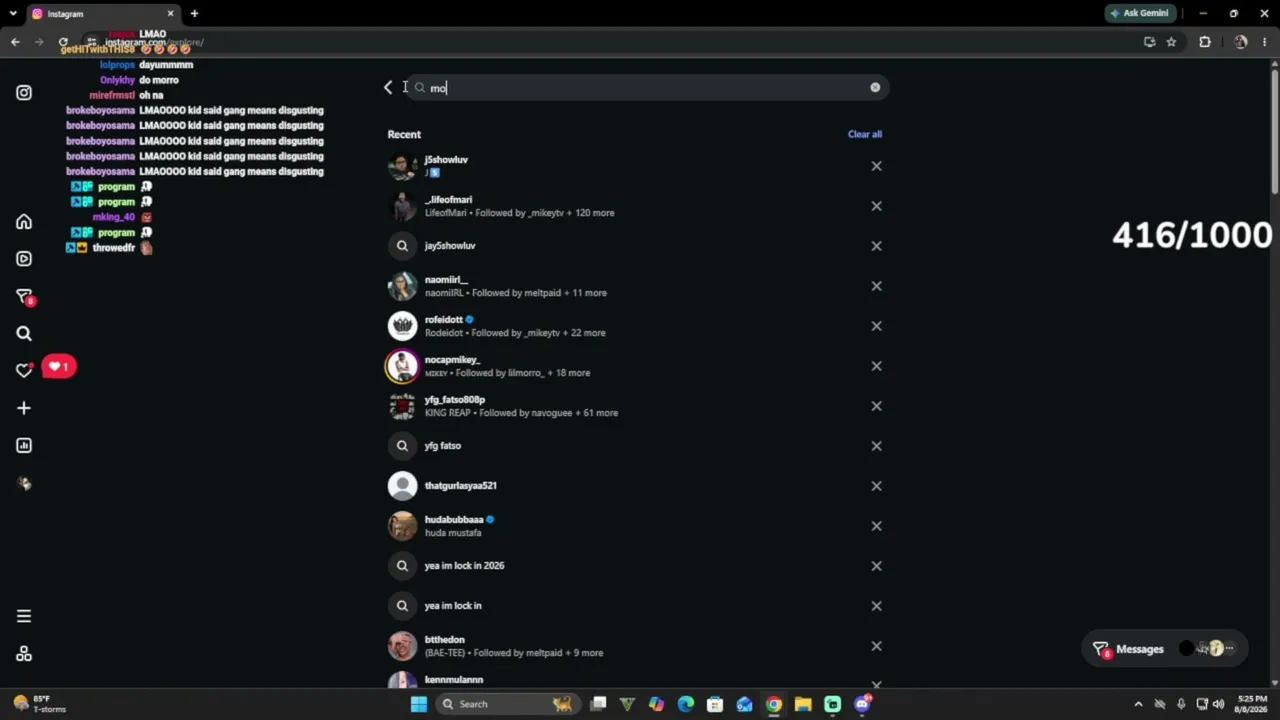Open thatgurlasyaa521 profile
This screenshot has height=720, width=1280.
tap(635, 486)
